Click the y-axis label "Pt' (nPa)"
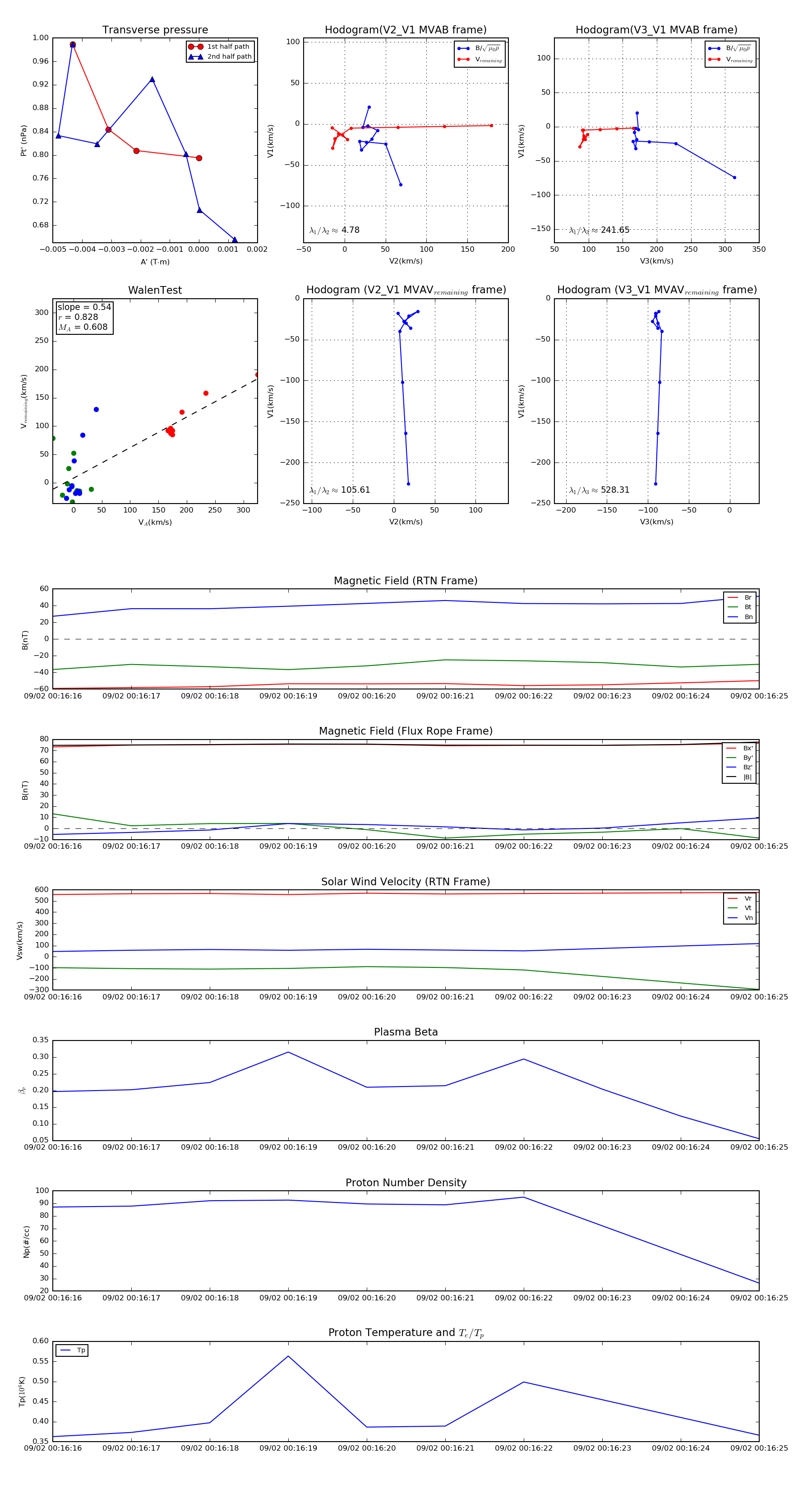 point(24,140)
